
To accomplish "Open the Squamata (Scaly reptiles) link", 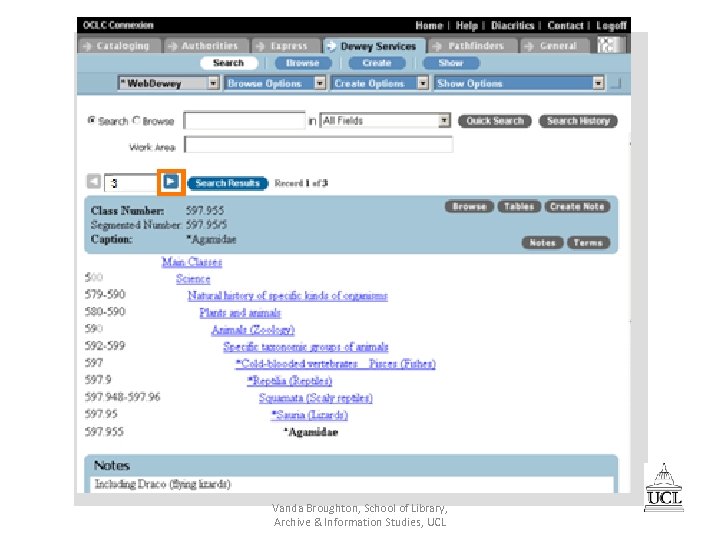I will click(x=315, y=398).
